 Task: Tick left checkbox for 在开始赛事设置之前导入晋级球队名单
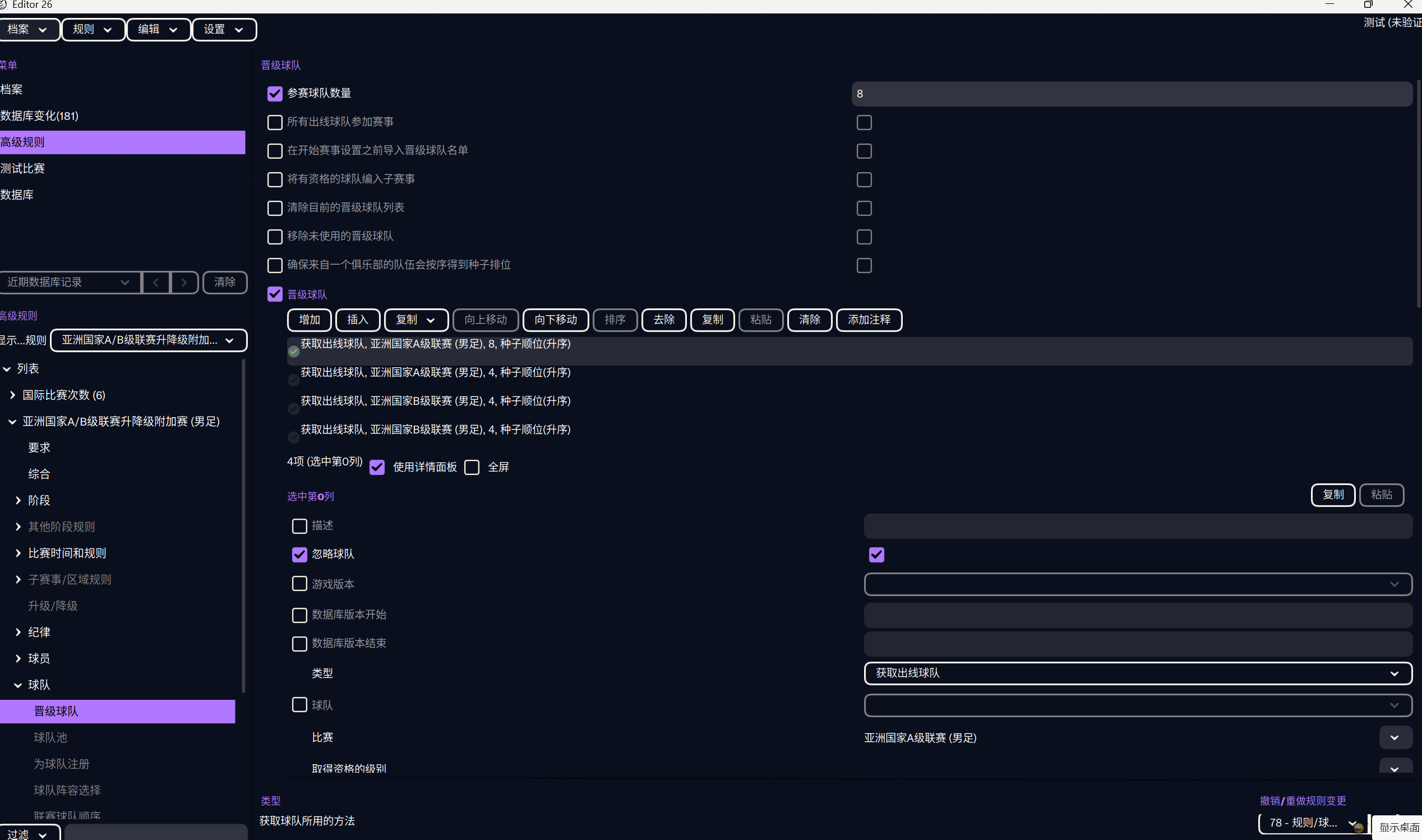point(275,151)
